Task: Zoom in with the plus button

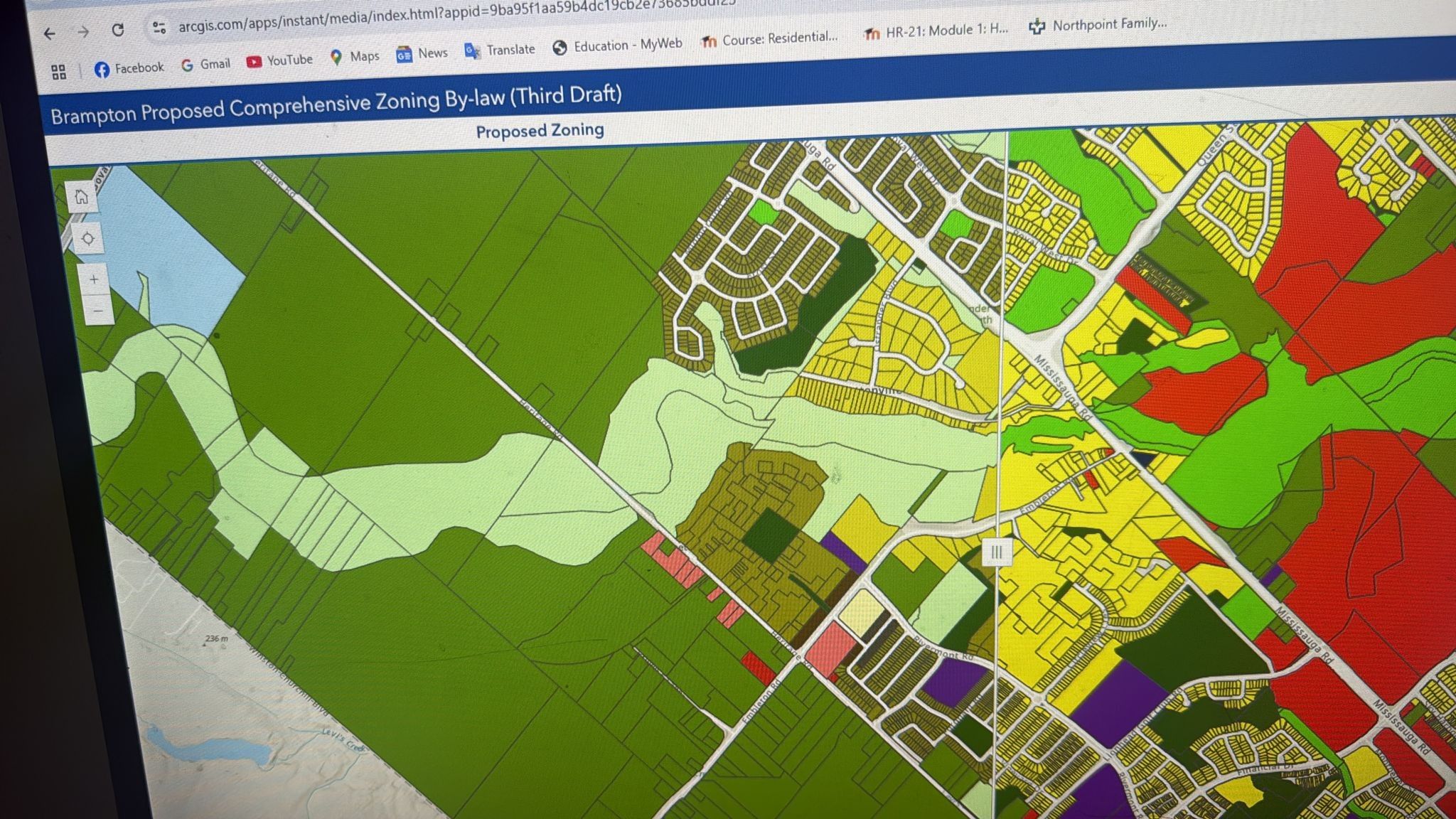Action: coord(94,280)
